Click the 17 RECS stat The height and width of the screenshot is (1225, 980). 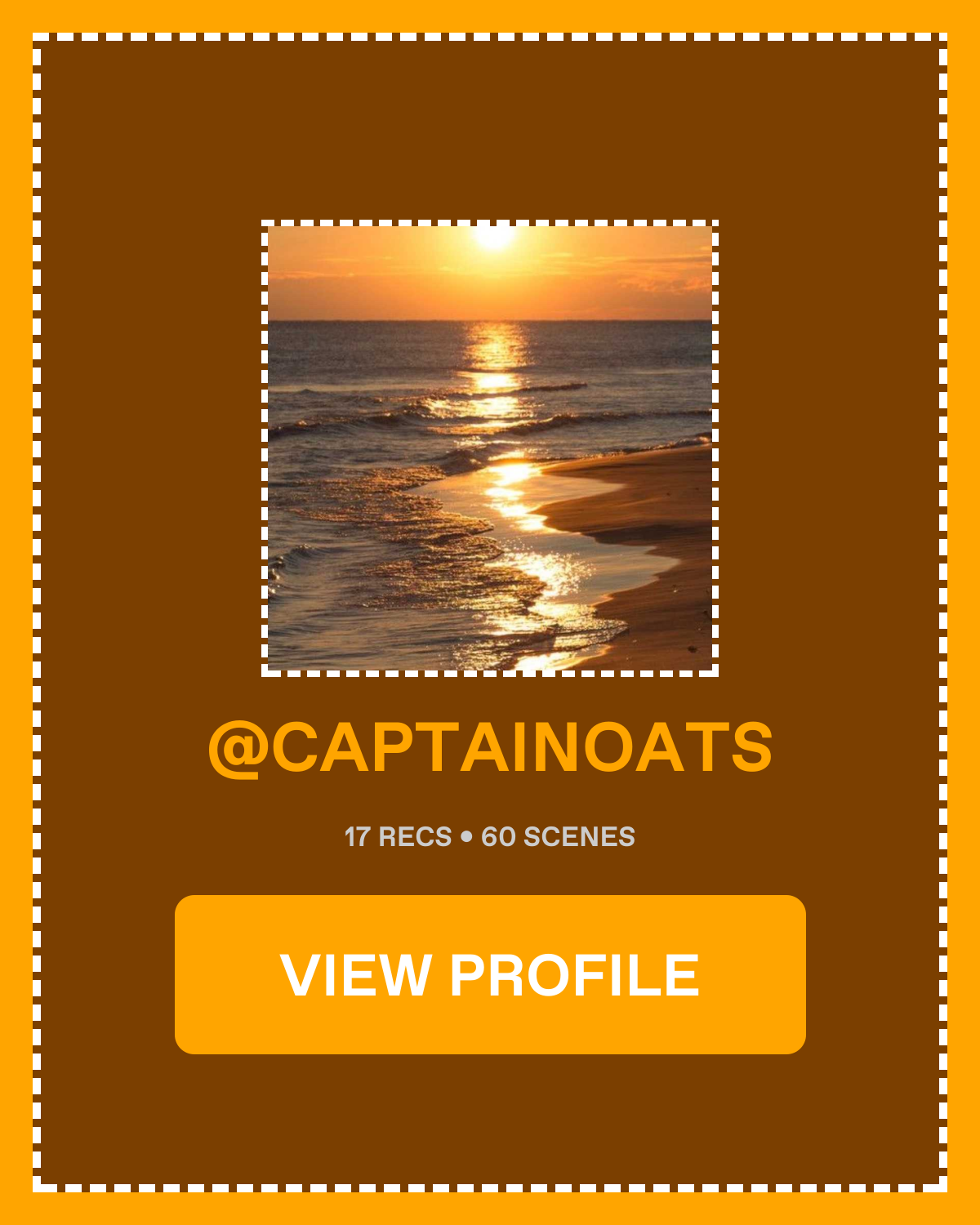coord(398,837)
